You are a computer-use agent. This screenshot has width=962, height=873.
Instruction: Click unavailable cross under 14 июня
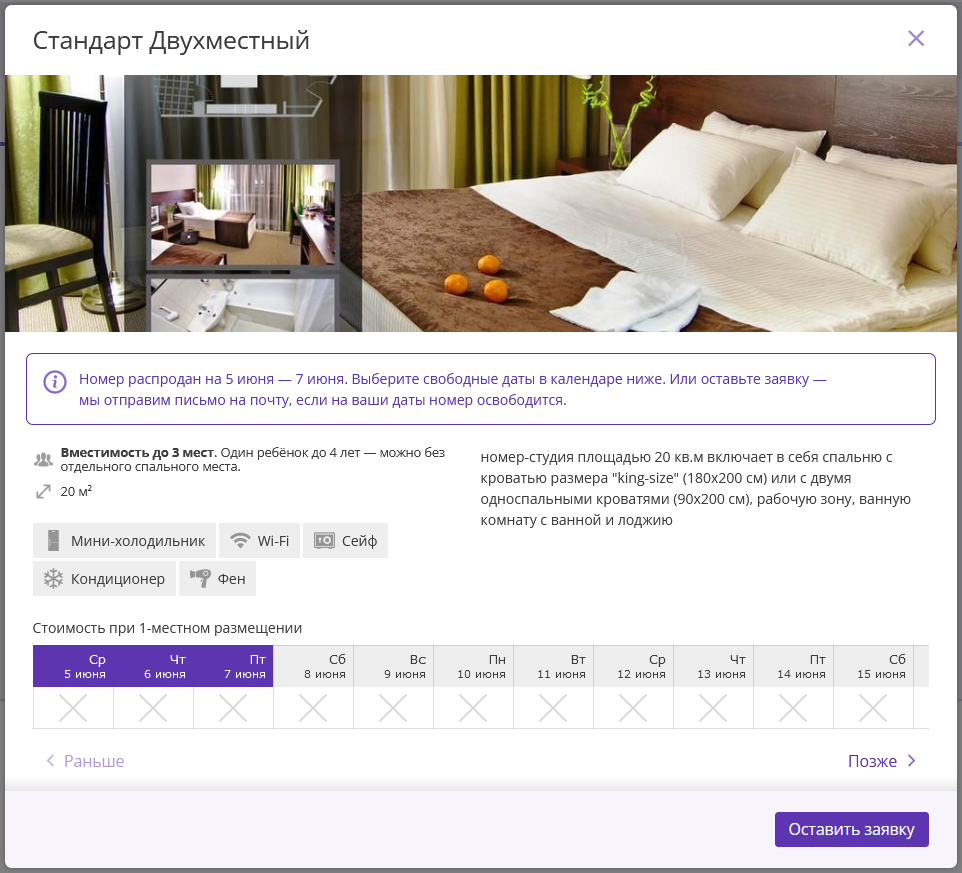click(793, 708)
